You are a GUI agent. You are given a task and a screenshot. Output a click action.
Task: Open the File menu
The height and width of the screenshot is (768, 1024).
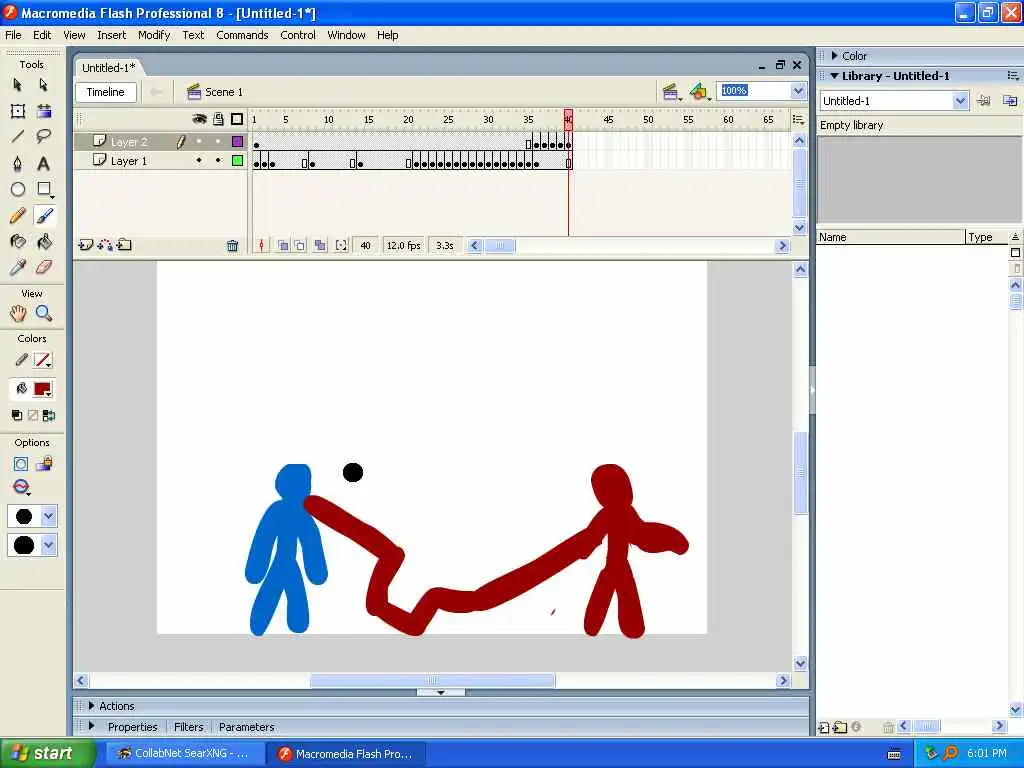(x=13, y=35)
